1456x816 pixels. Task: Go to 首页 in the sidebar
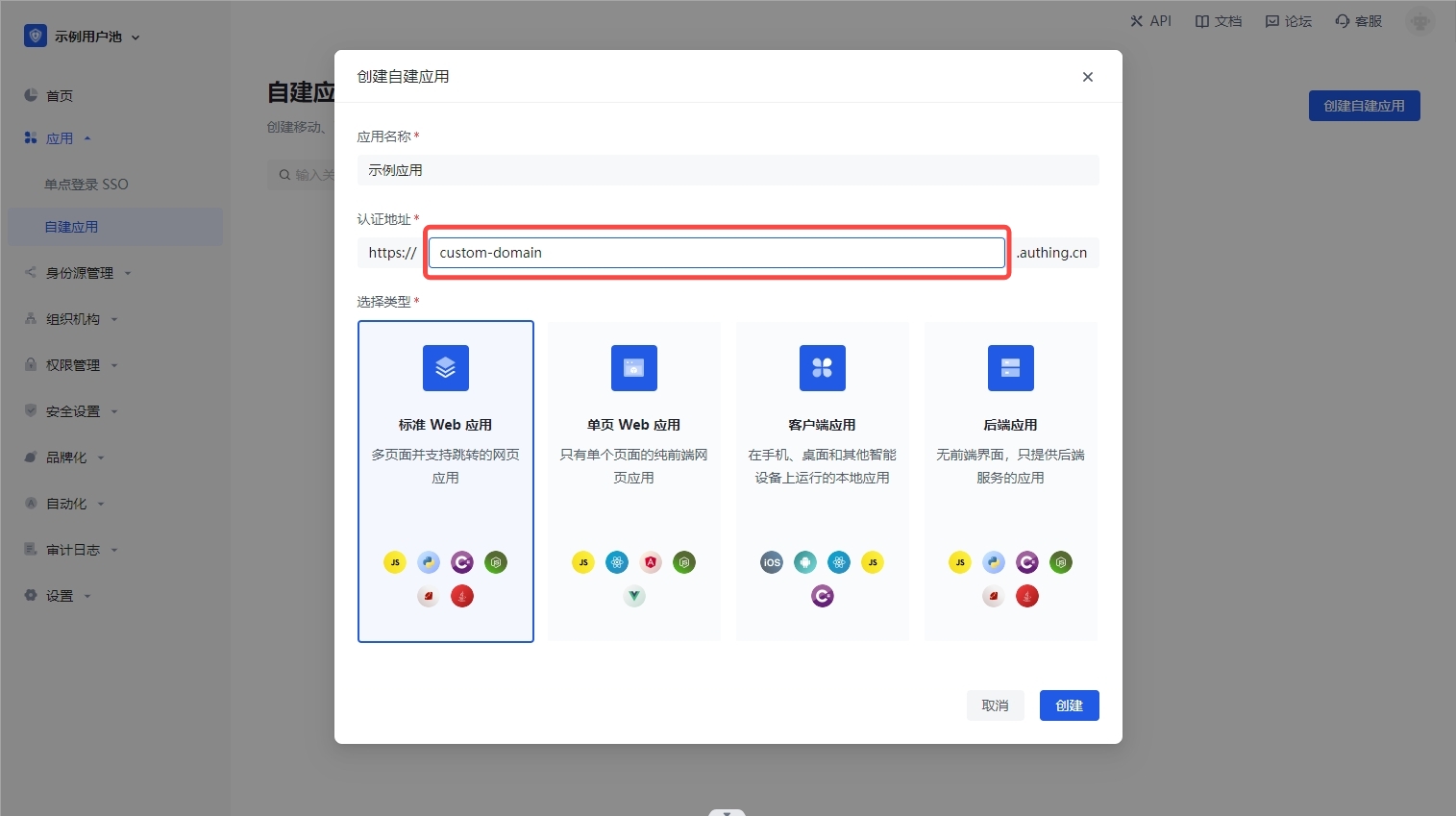(60, 96)
